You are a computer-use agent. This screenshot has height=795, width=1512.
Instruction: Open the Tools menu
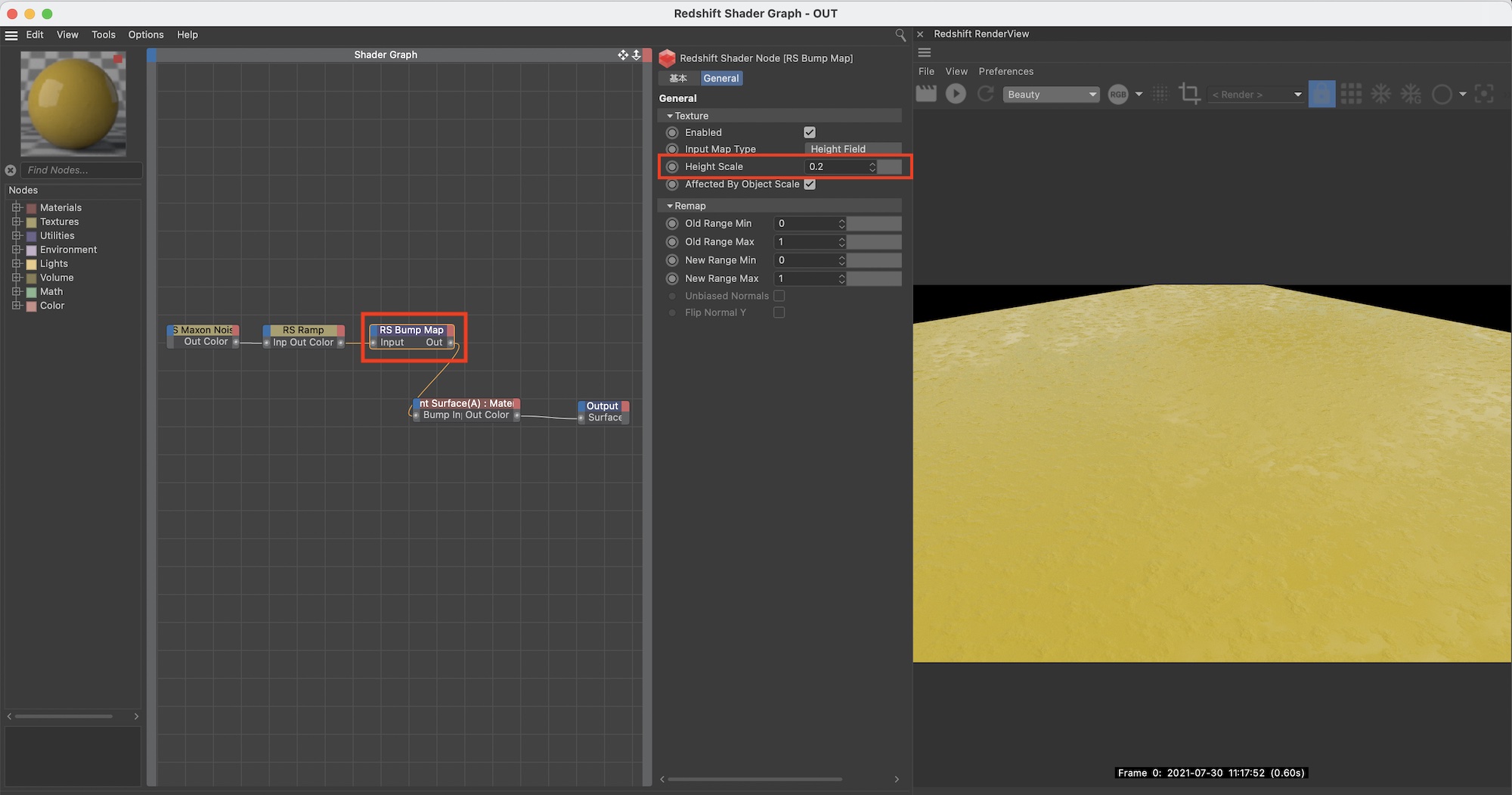pos(104,35)
